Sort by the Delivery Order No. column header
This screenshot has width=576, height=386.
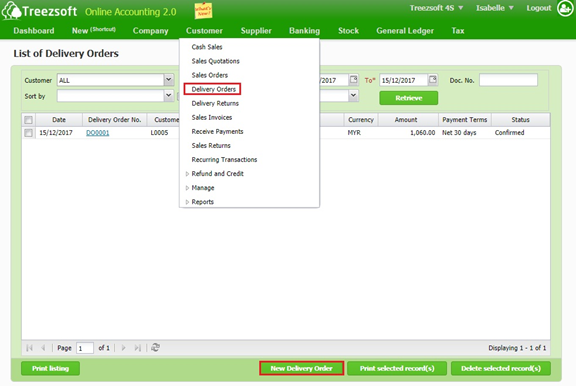coord(115,120)
